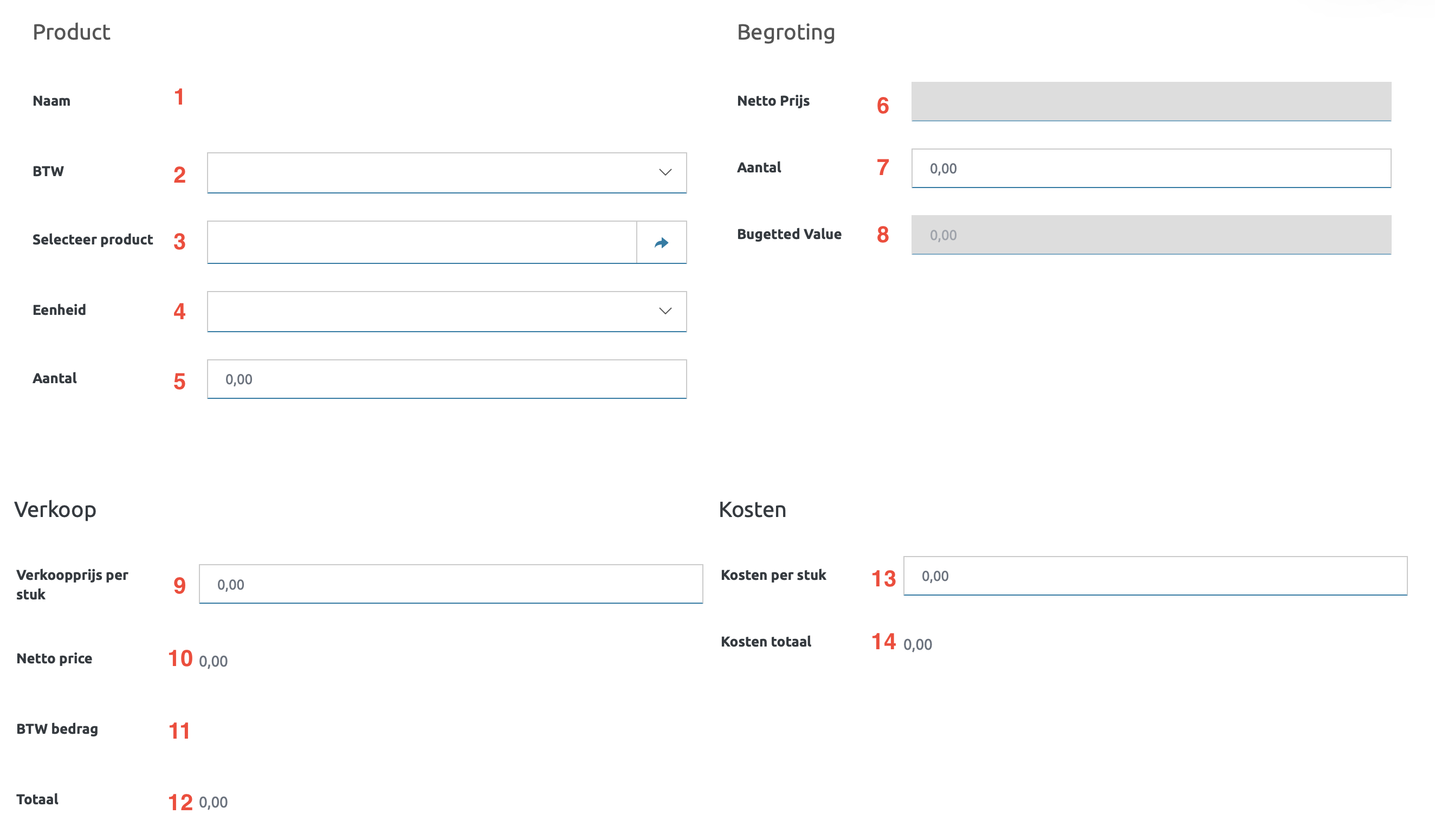Click the Begroting section heading
Screen dimensions: 1435x840
pos(786,33)
